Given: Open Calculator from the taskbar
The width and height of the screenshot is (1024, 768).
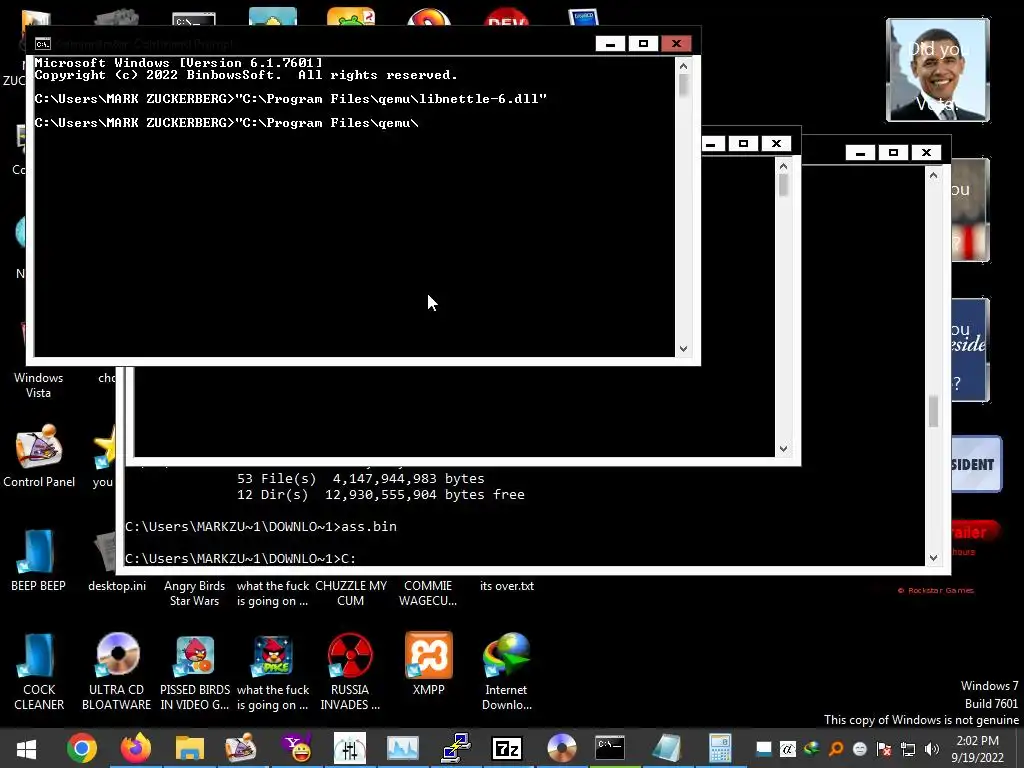Looking at the screenshot, I should pyautogui.click(x=720, y=748).
